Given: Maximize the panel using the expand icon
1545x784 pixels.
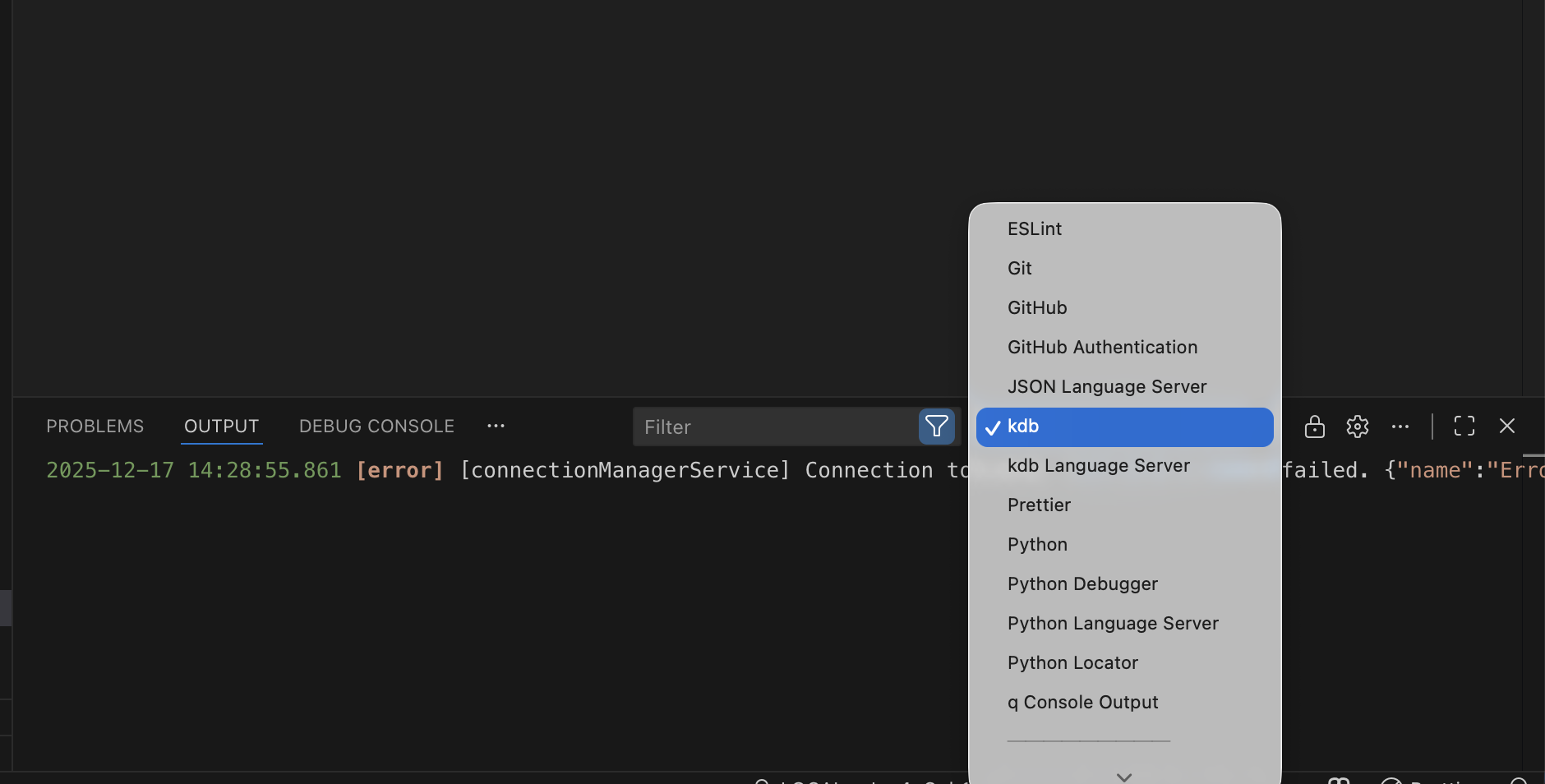Looking at the screenshot, I should tap(1464, 426).
